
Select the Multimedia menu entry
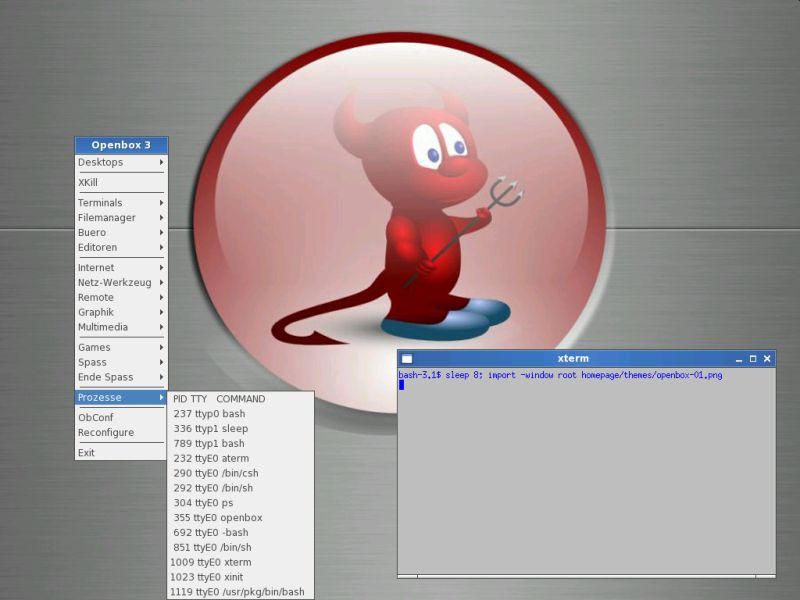[x=121, y=327]
